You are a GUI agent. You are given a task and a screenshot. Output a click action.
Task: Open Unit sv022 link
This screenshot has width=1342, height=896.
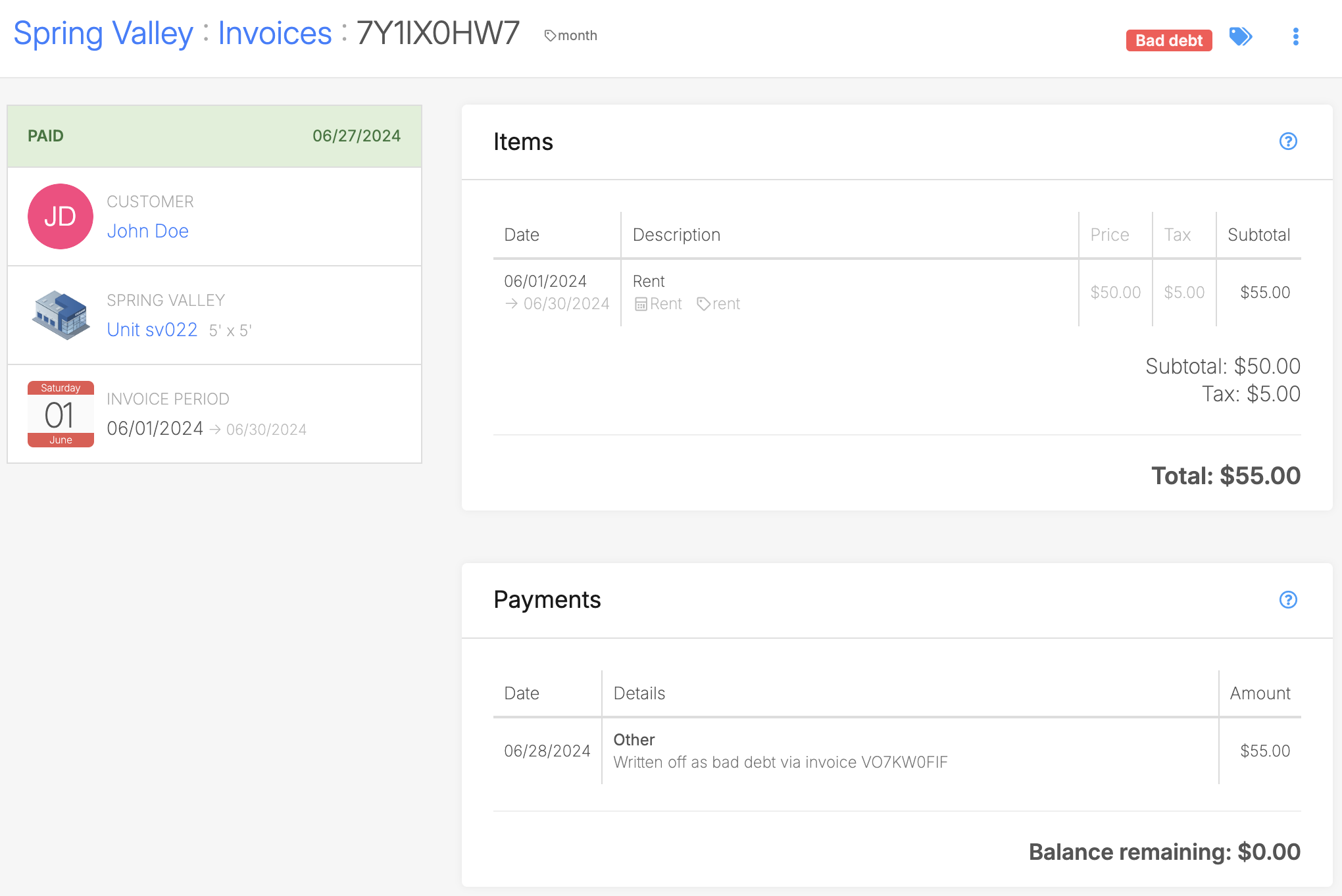coord(153,330)
